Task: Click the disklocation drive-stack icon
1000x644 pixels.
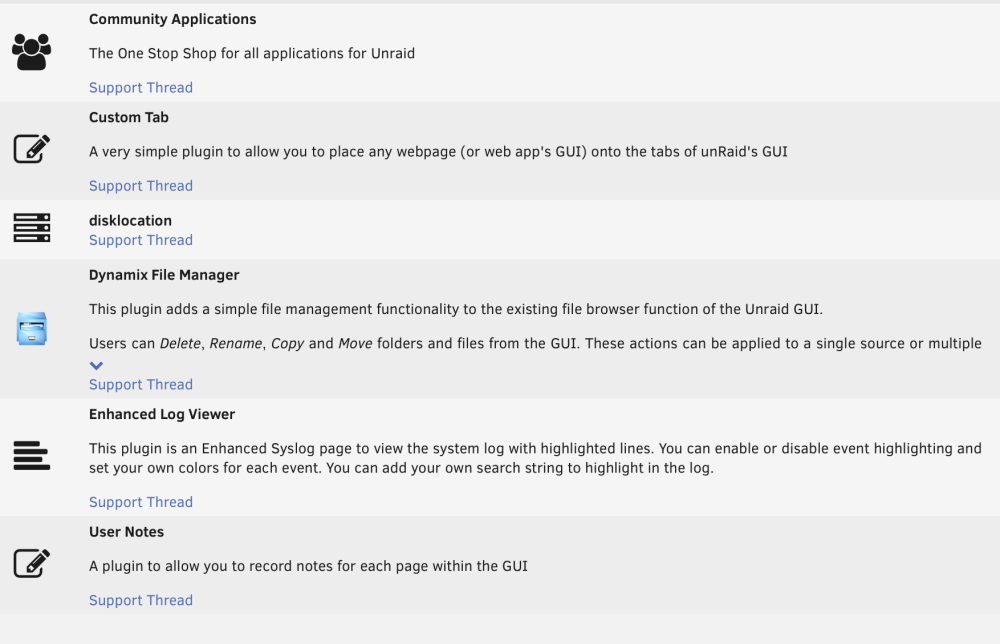Action: 32,228
